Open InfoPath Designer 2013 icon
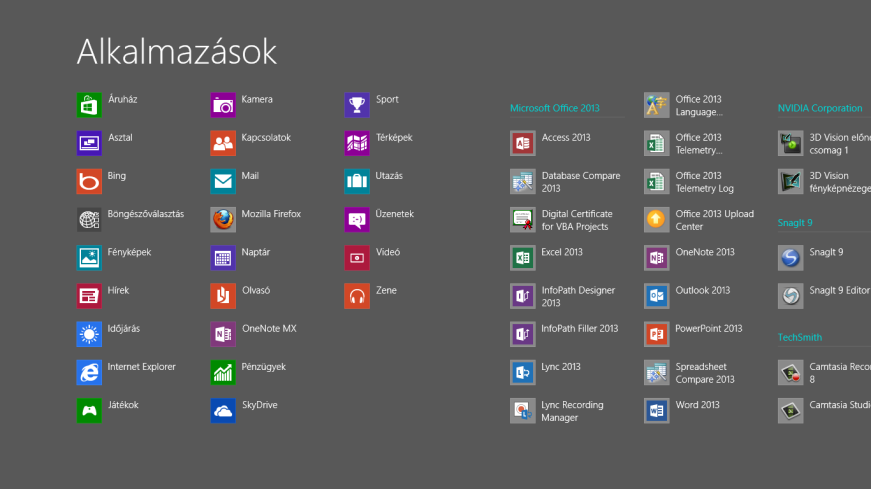871x489 pixels. point(523,296)
